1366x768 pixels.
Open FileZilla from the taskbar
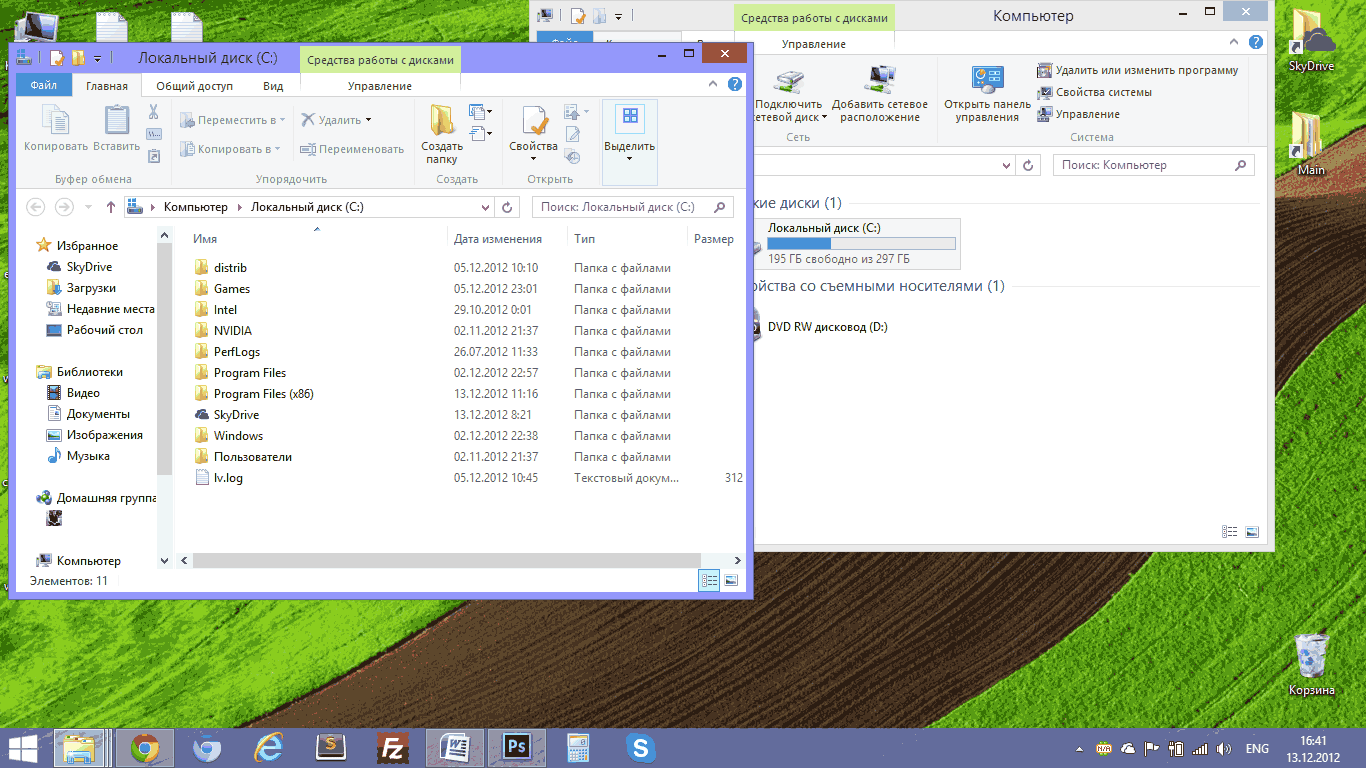(394, 747)
